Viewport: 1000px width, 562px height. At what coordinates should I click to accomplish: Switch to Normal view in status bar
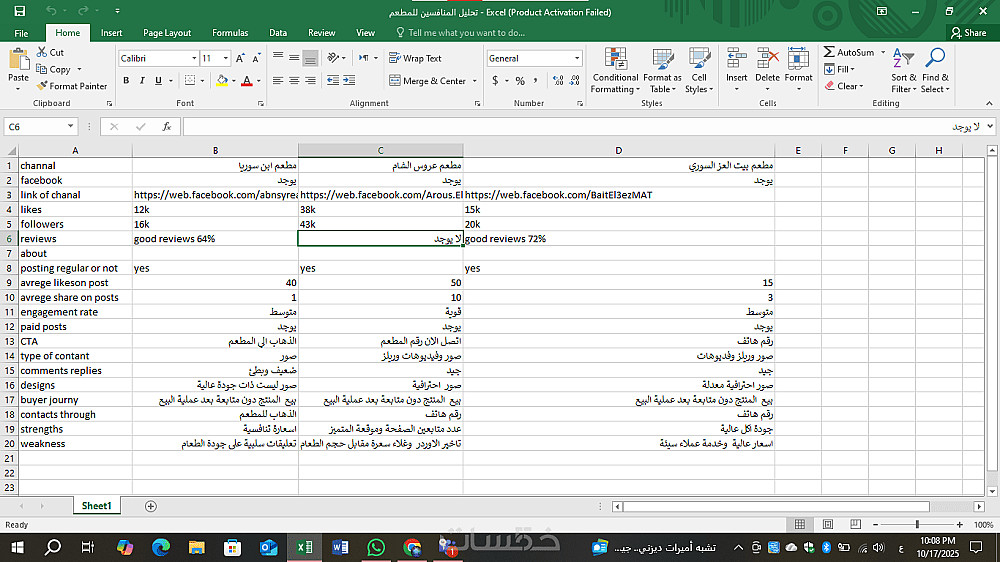[800, 524]
